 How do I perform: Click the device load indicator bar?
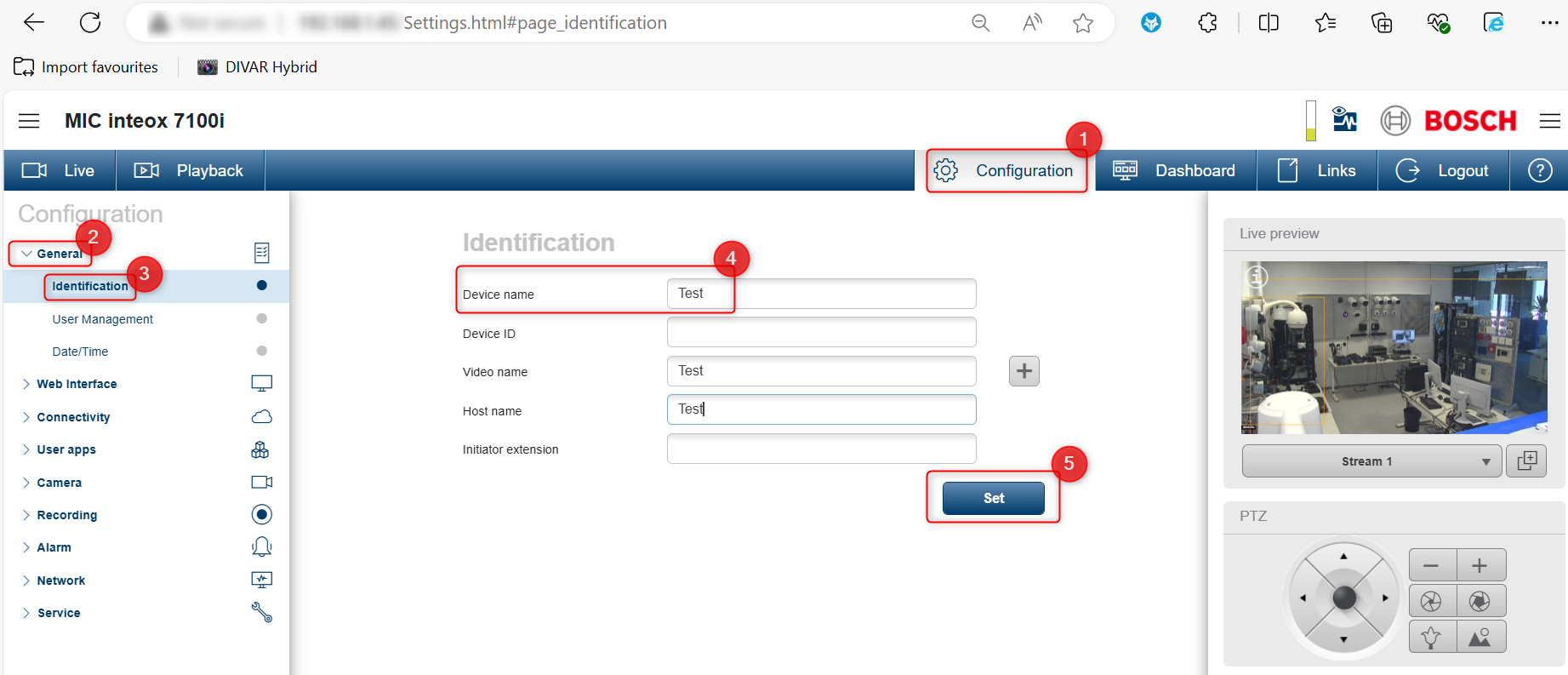[x=1311, y=121]
